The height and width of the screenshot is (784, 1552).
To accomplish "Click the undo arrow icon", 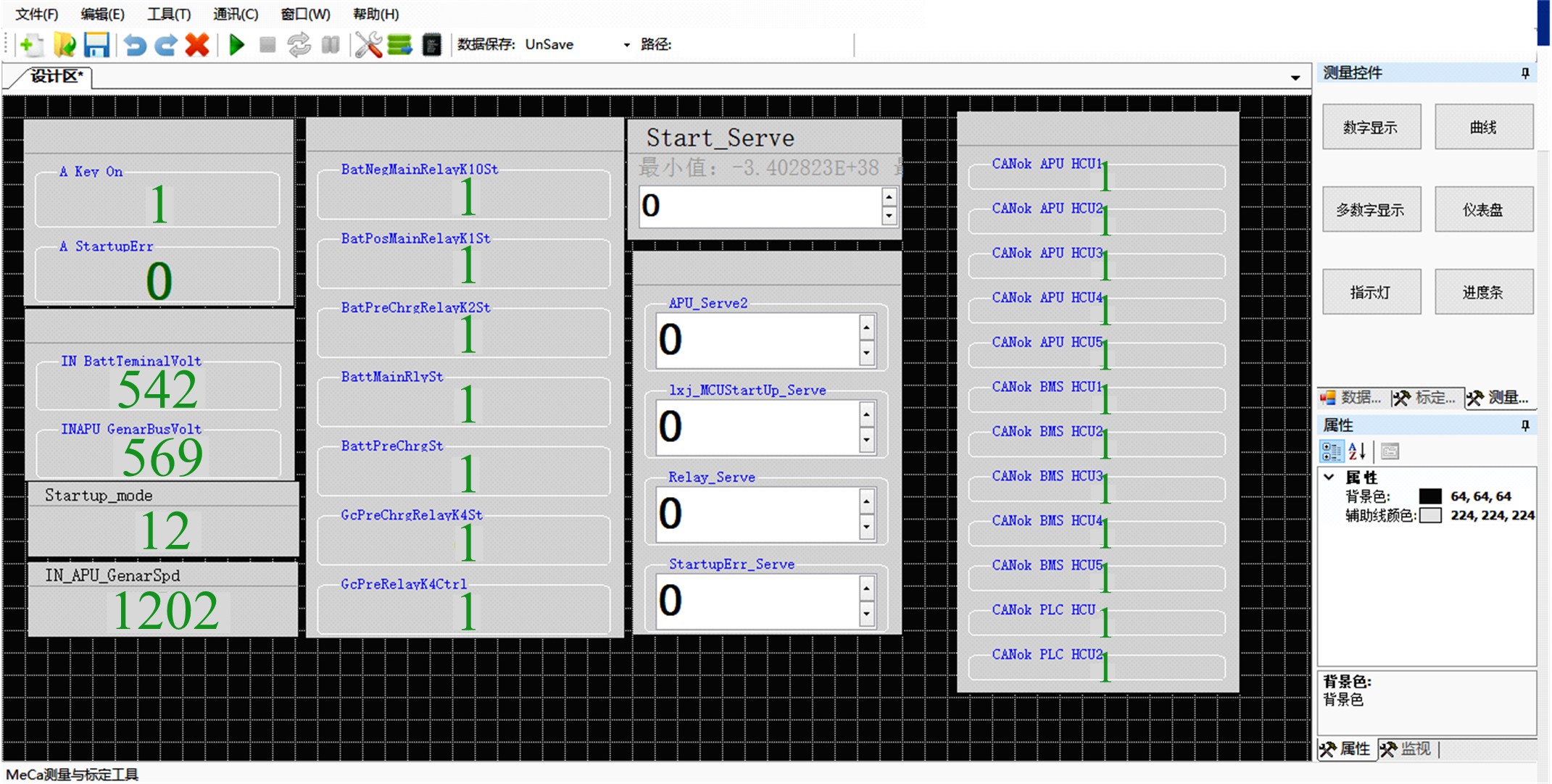I will (134, 45).
